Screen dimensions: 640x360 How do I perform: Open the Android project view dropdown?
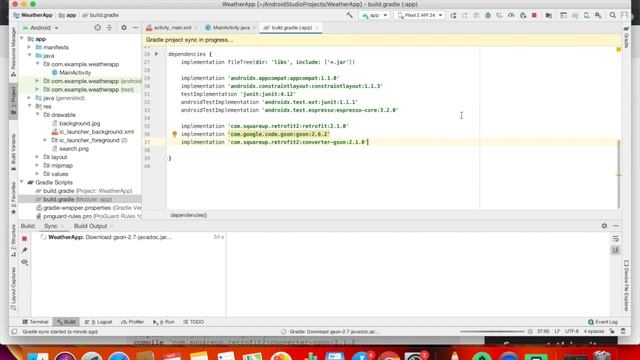40,28
